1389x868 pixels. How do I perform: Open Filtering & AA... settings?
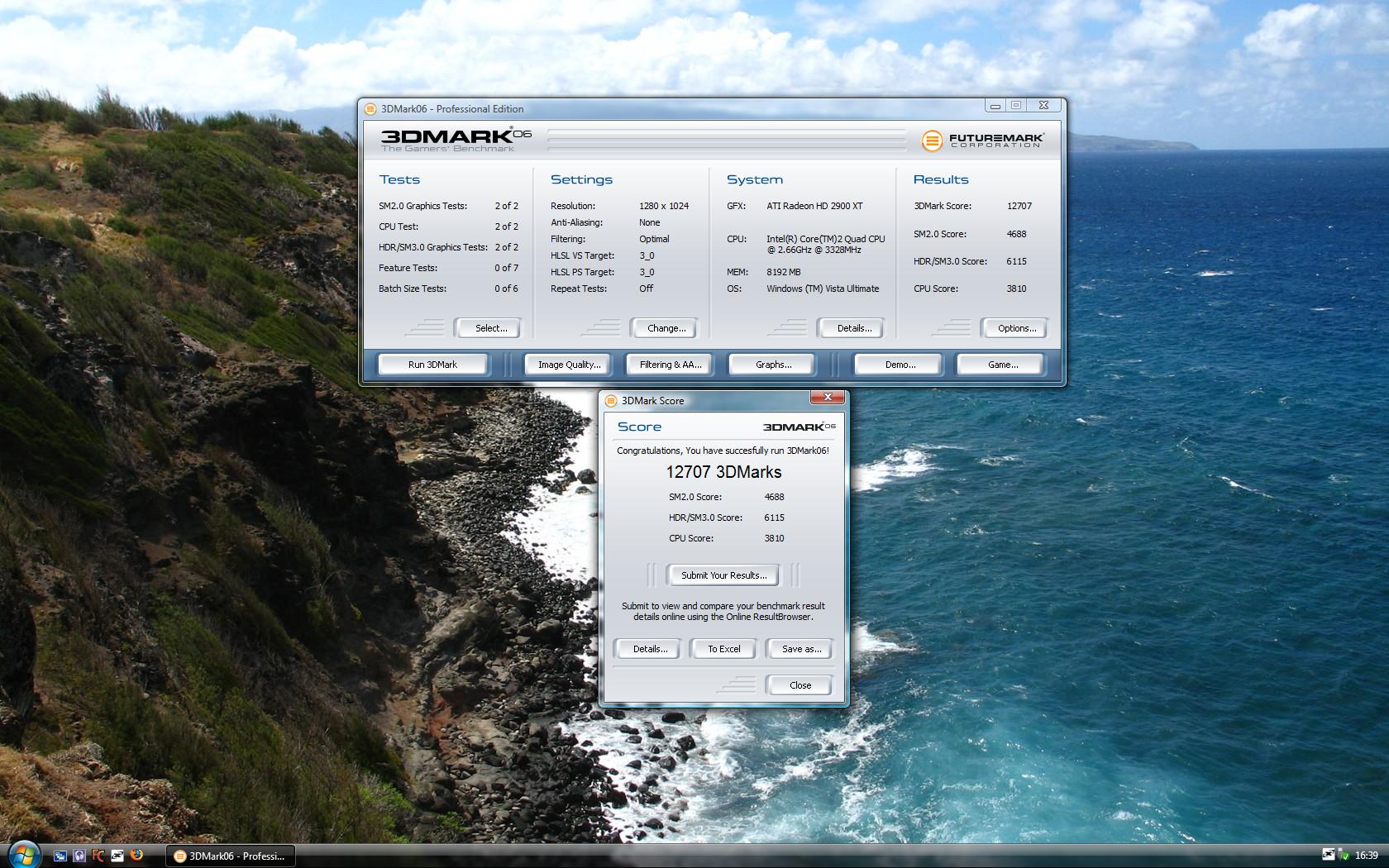(x=670, y=365)
